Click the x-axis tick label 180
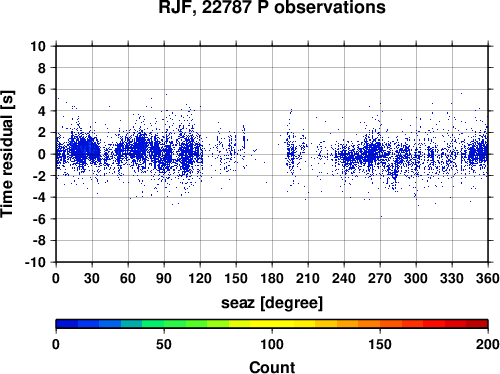The width and height of the screenshot is (500, 374). pos(272,278)
